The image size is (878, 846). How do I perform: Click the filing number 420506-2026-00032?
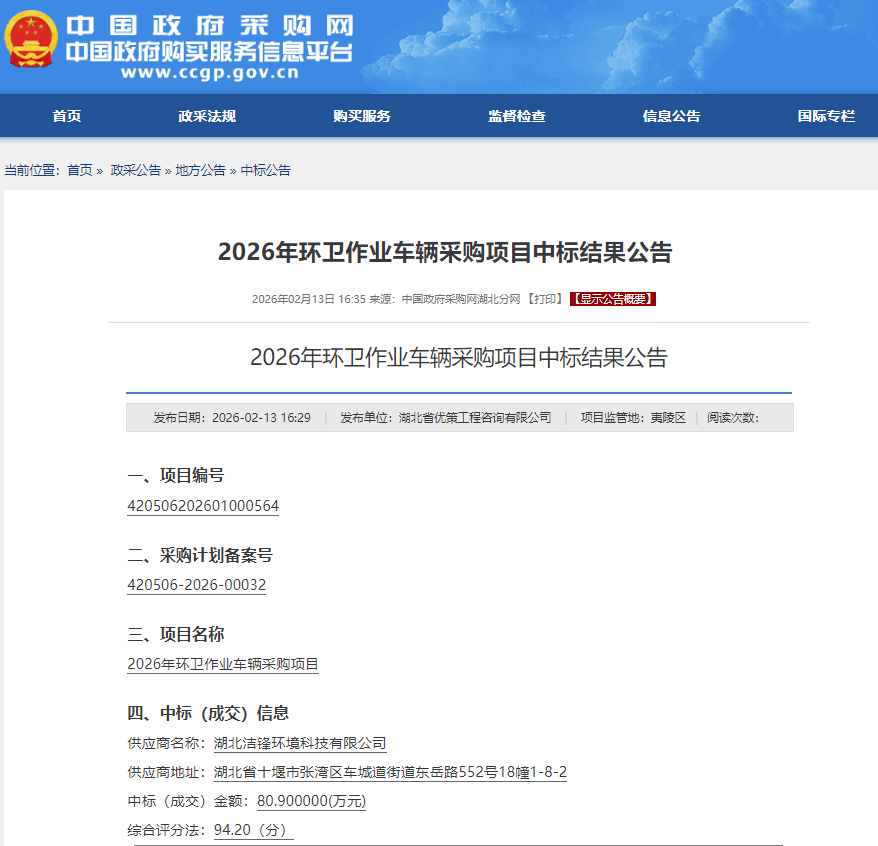tap(197, 585)
